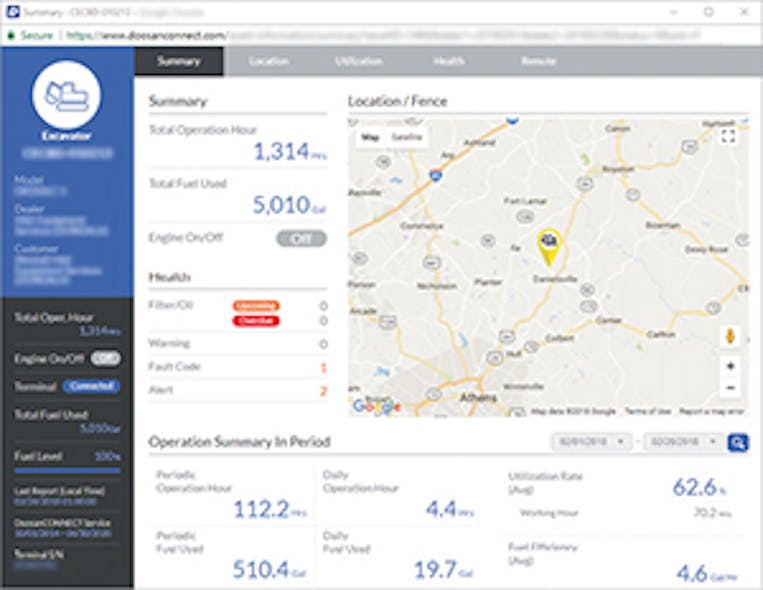This screenshot has height=590, width=763.
Task: Switch to the Location tab
Action: click(x=268, y=61)
